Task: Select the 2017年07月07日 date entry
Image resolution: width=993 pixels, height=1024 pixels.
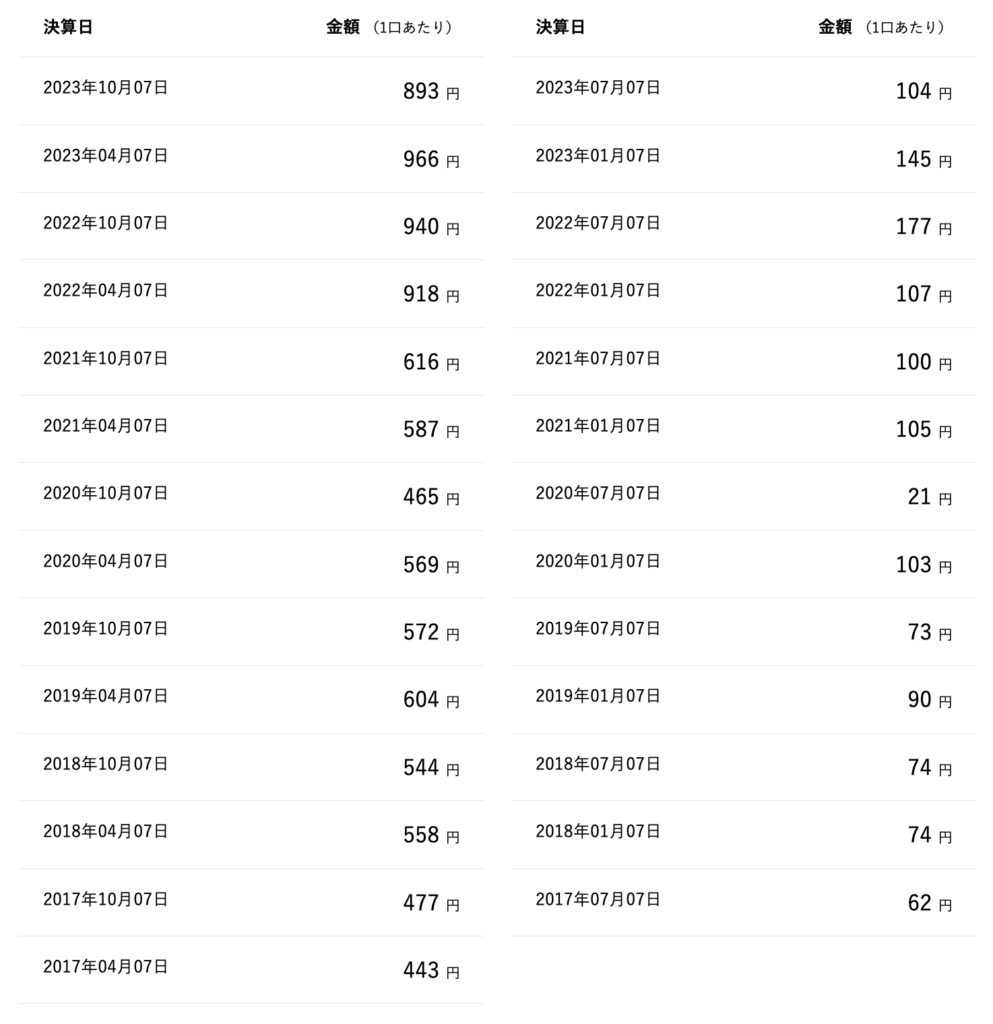Action: (598, 900)
